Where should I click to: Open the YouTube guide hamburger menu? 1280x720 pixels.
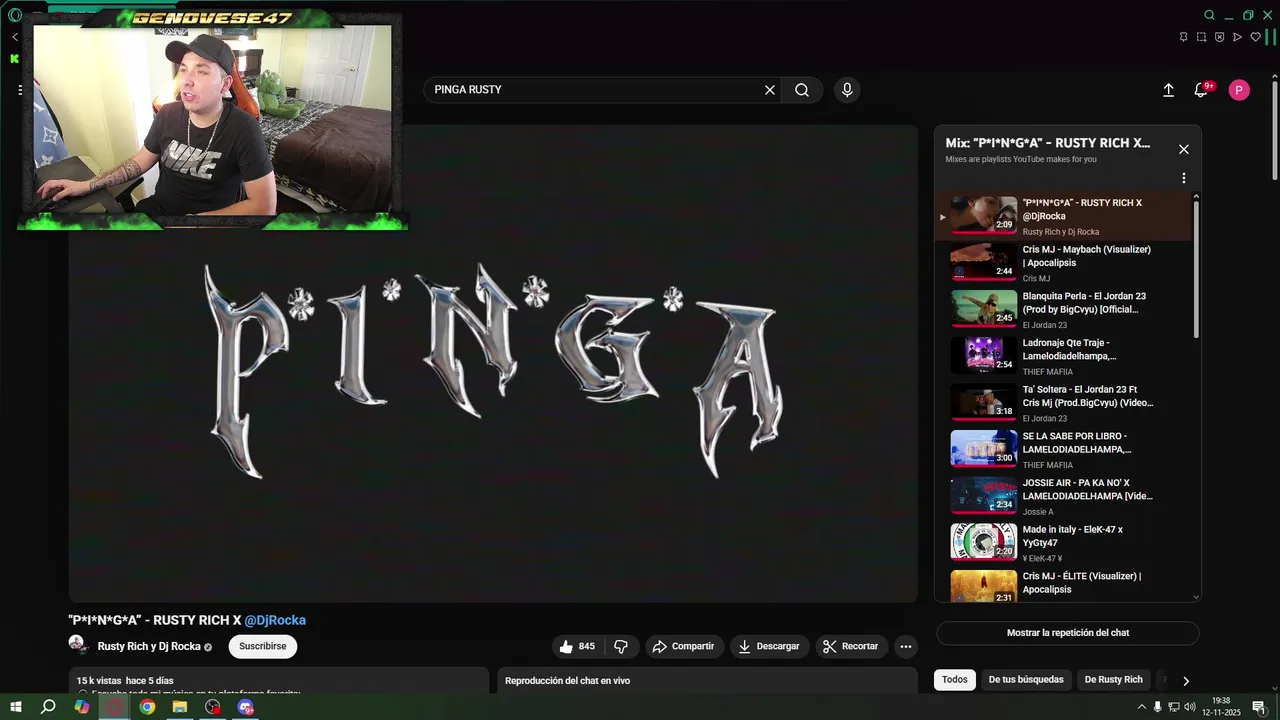pyautogui.click(x=20, y=90)
